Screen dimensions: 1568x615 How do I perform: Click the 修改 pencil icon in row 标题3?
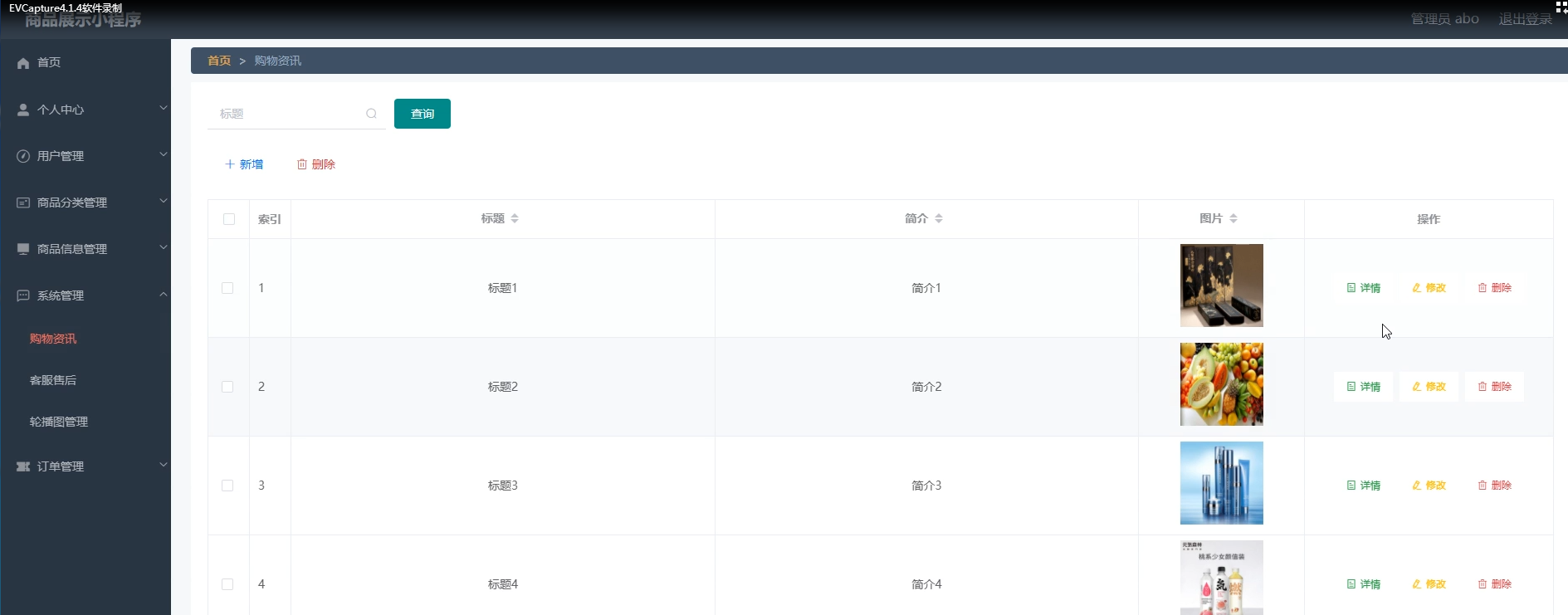click(1417, 486)
